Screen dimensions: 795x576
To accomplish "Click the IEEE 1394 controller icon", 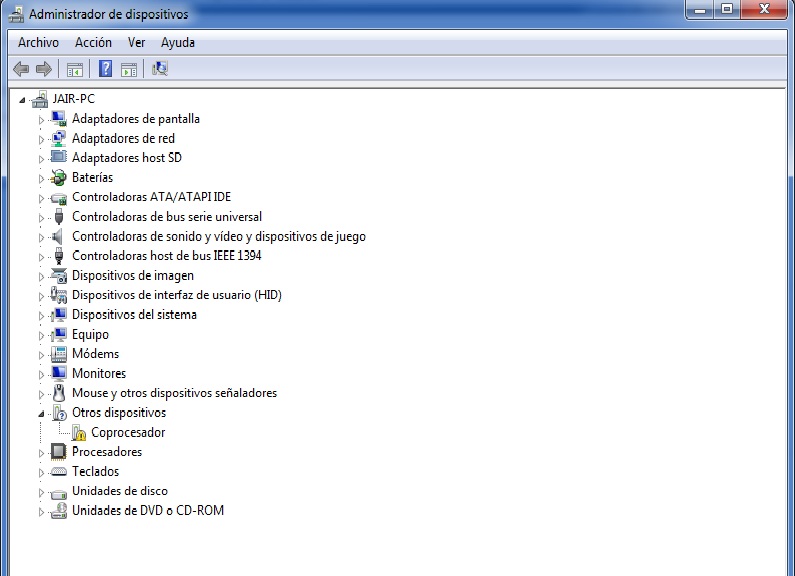I will tap(59, 256).
